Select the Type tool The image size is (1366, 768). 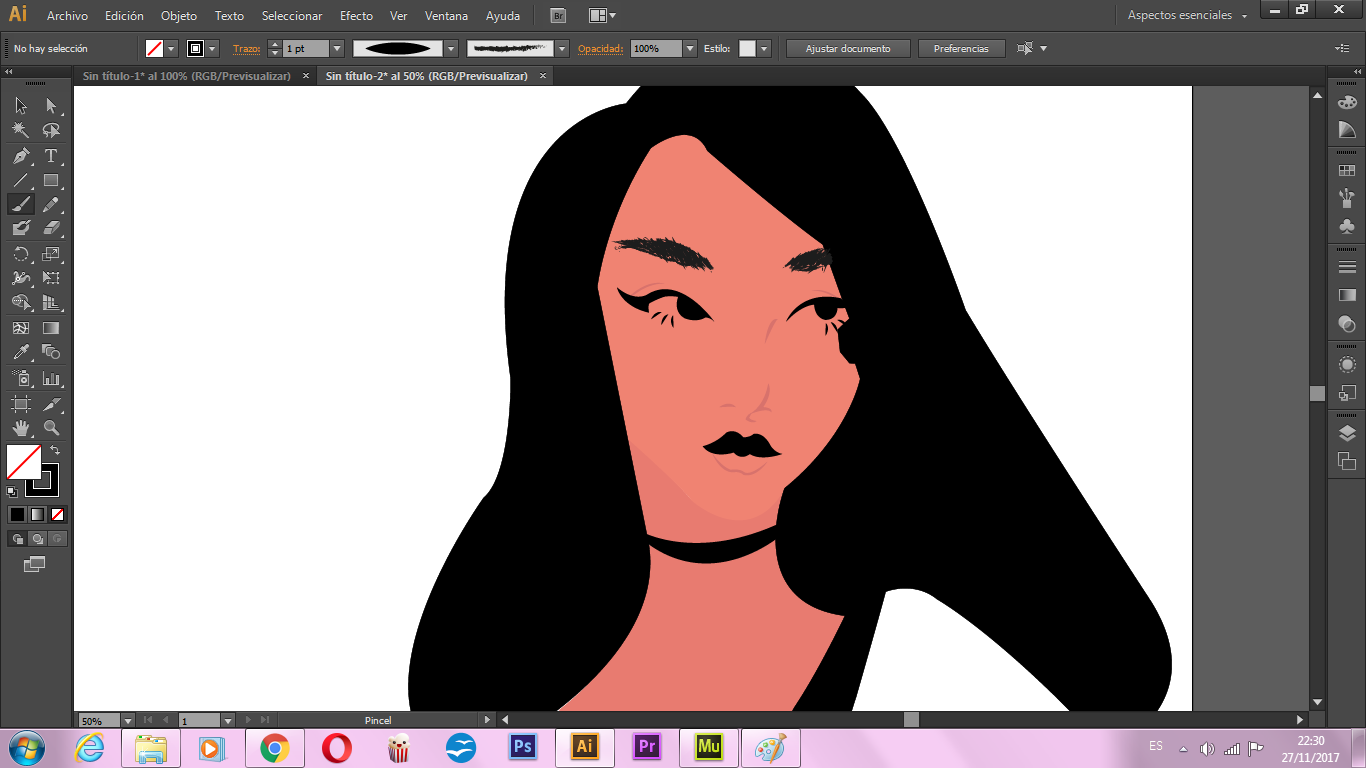51,155
